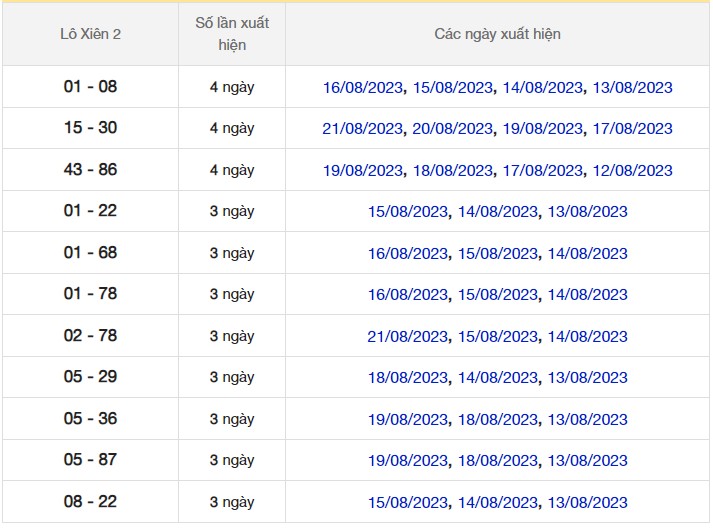Viewport: 713px width, 528px height.
Task: Click the "Lô Xiên 2" column header
Action: 90,34
